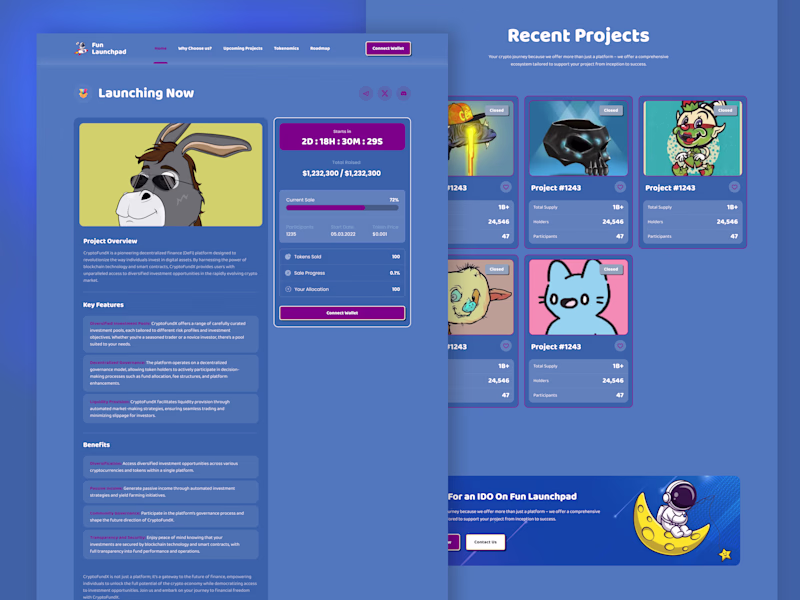Click the $1,232,300 / $1,232,300 total raised text
This screenshot has height=600, width=800.
[342, 173]
